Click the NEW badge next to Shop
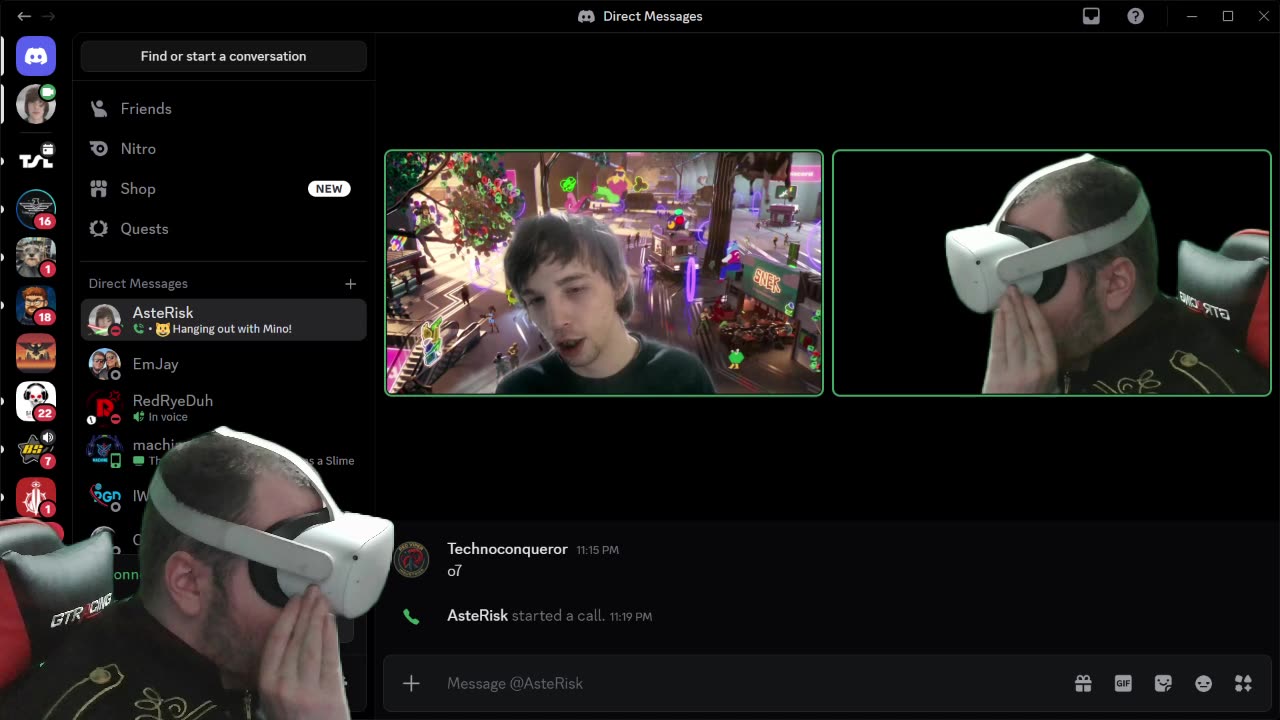 point(329,188)
